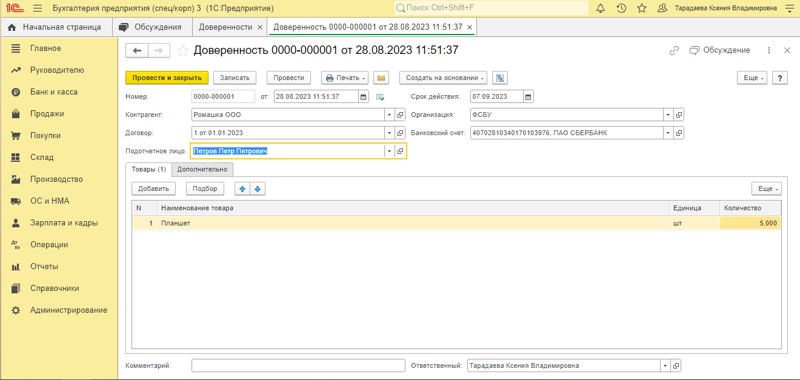Viewport: 800px width, 380px height.
Task: Switch to Начальная страница tab
Action: click(x=55, y=27)
